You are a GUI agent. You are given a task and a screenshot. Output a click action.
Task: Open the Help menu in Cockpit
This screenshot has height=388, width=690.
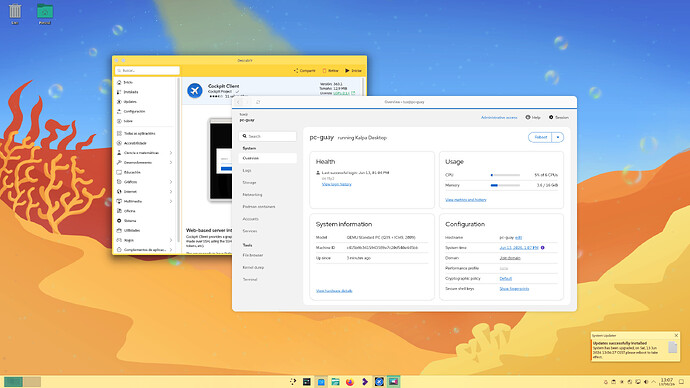click(533, 117)
